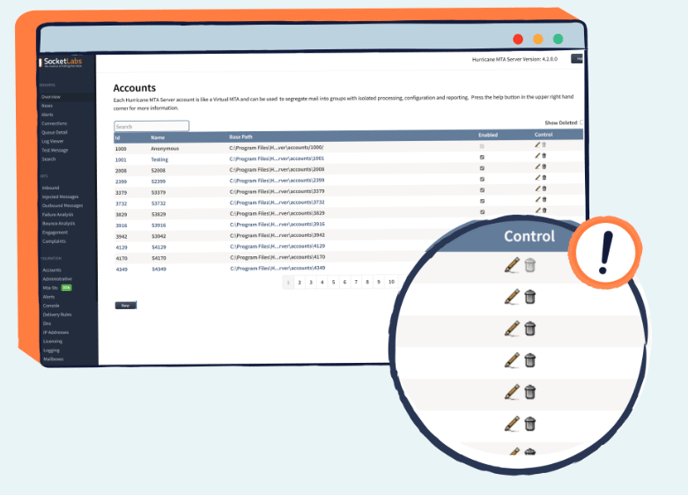Sort by the Name column header
The height and width of the screenshot is (495, 688).
157,135
